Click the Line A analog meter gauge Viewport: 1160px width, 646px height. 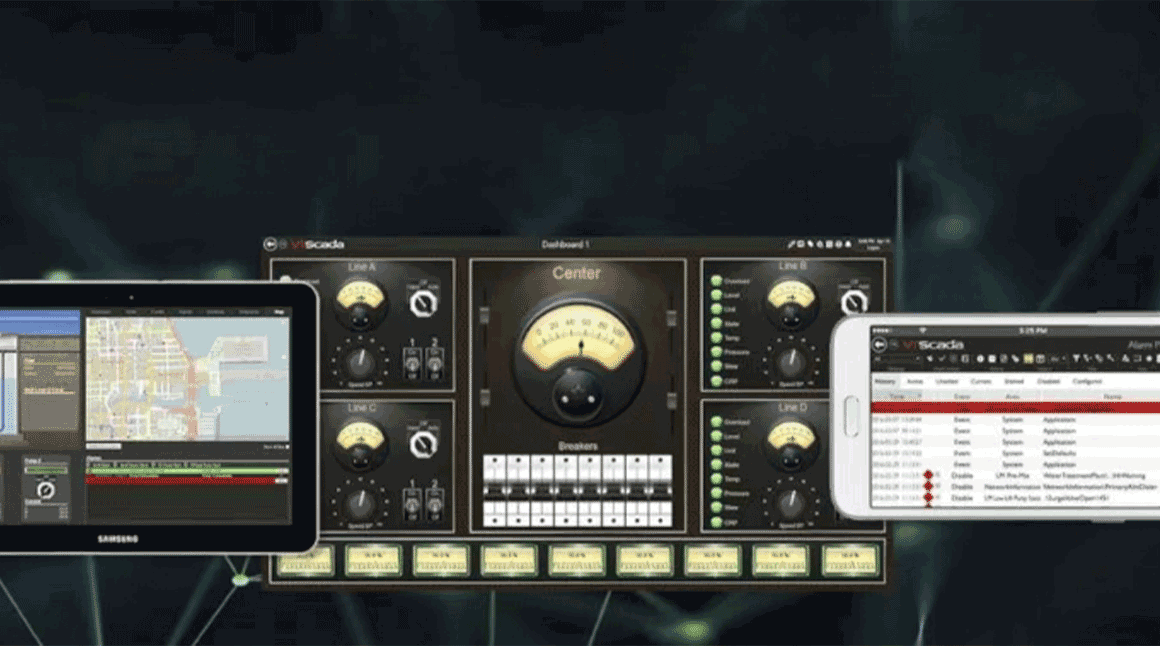coord(360,303)
